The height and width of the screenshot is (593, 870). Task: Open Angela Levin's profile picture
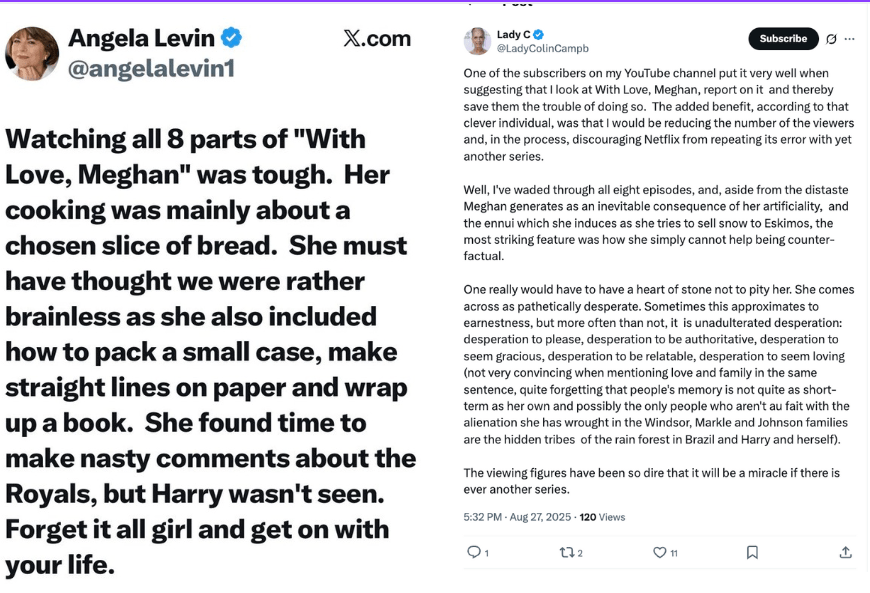coord(32,54)
